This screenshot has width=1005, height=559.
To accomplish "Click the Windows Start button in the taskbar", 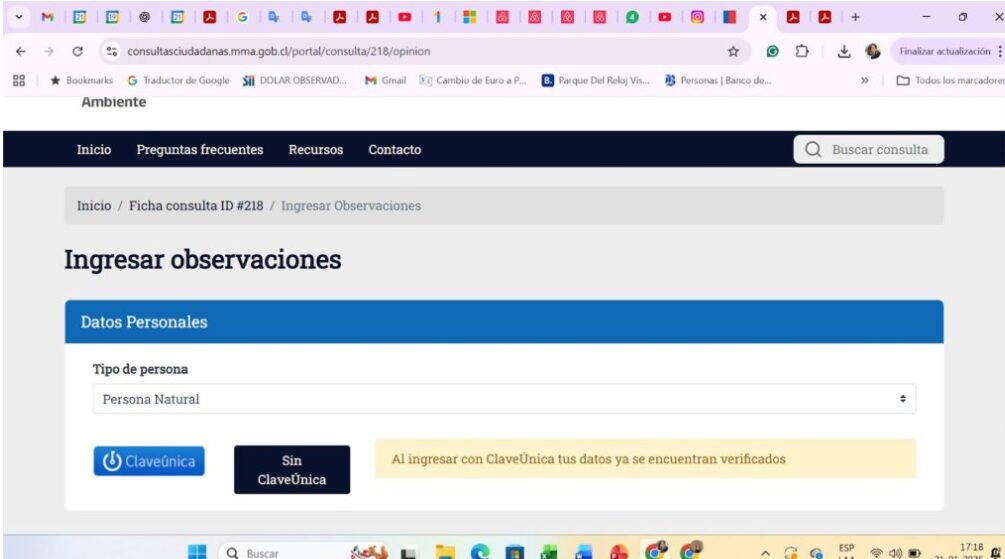I will tap(197, 551).
